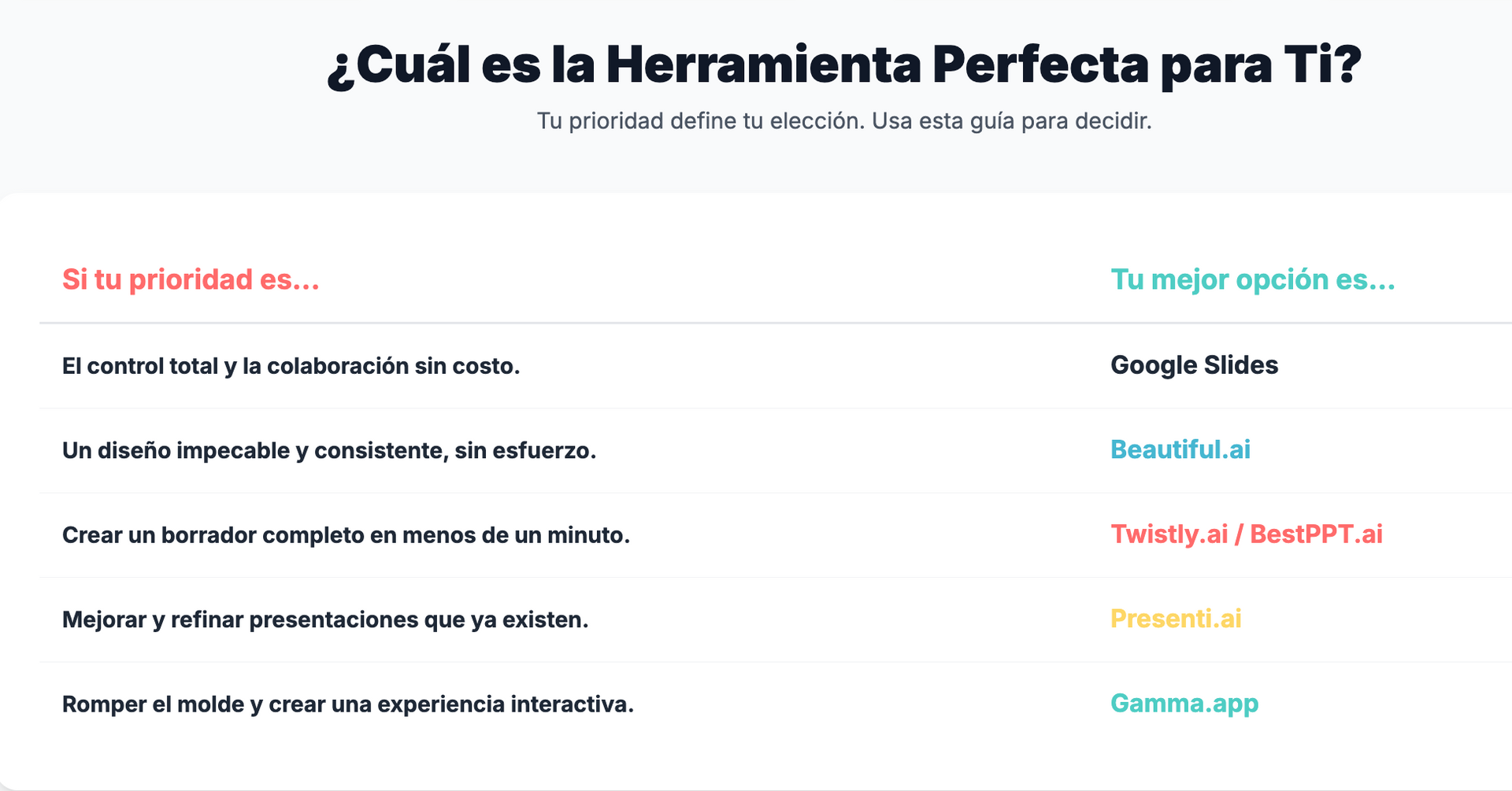
Task: Open the Twistly.ai / BestPPT.ai option
Action: coord(1246,534)
